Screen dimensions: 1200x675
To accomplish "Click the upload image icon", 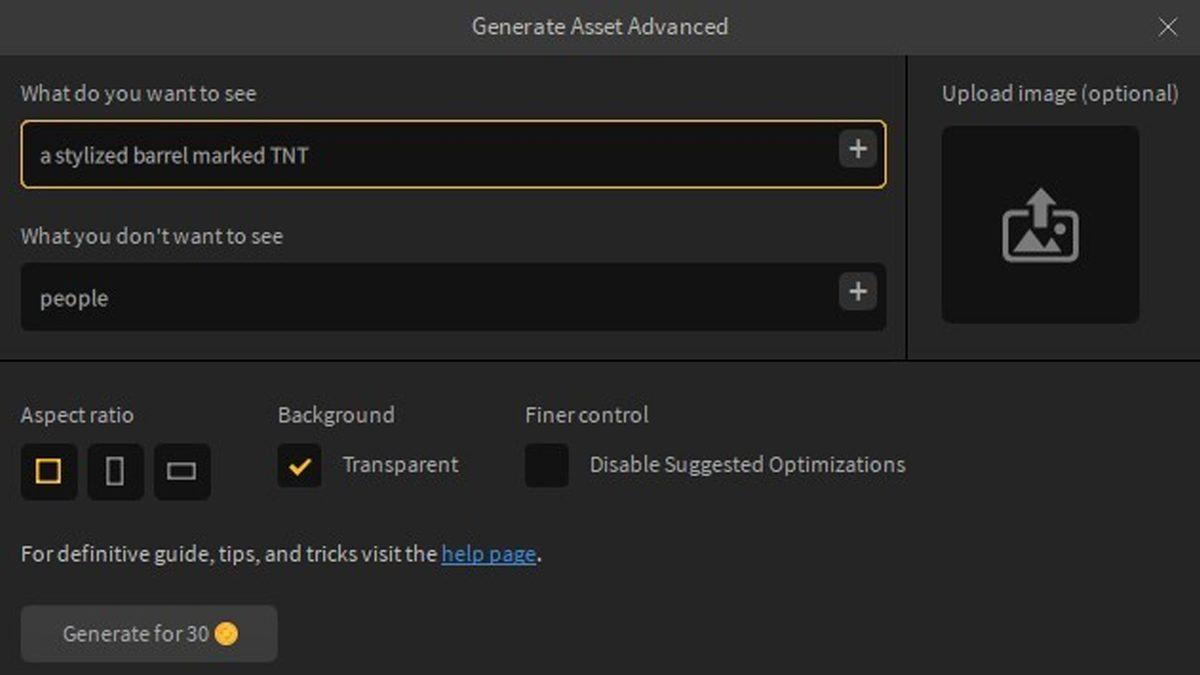I will [x=1040, y=225].
